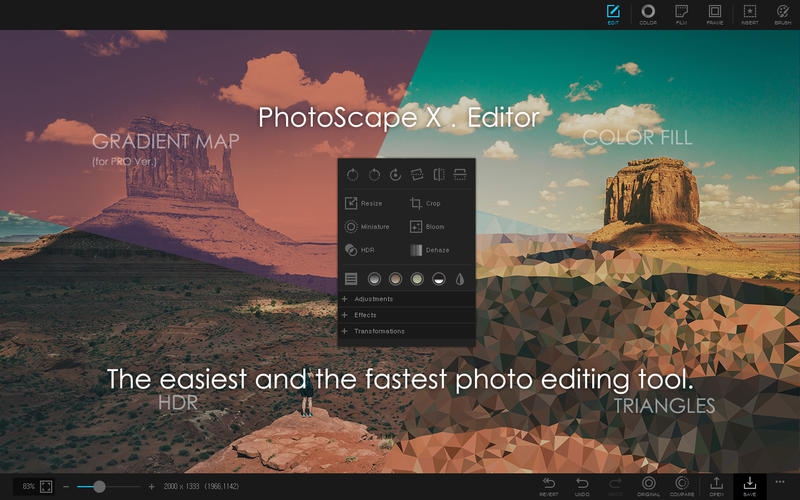Image resolution: width=800 pixels, height=500 pixels.
Task: Click the '2000 x 1333' image size text
Action: (182, 486)
